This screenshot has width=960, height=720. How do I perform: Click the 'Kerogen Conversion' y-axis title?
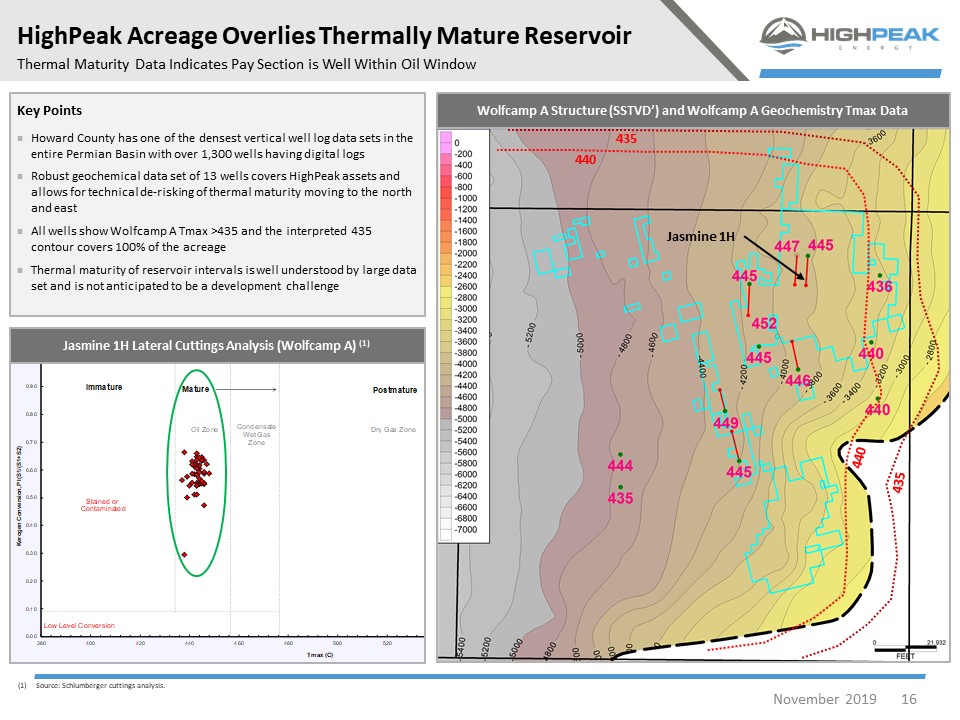point(20,496)
